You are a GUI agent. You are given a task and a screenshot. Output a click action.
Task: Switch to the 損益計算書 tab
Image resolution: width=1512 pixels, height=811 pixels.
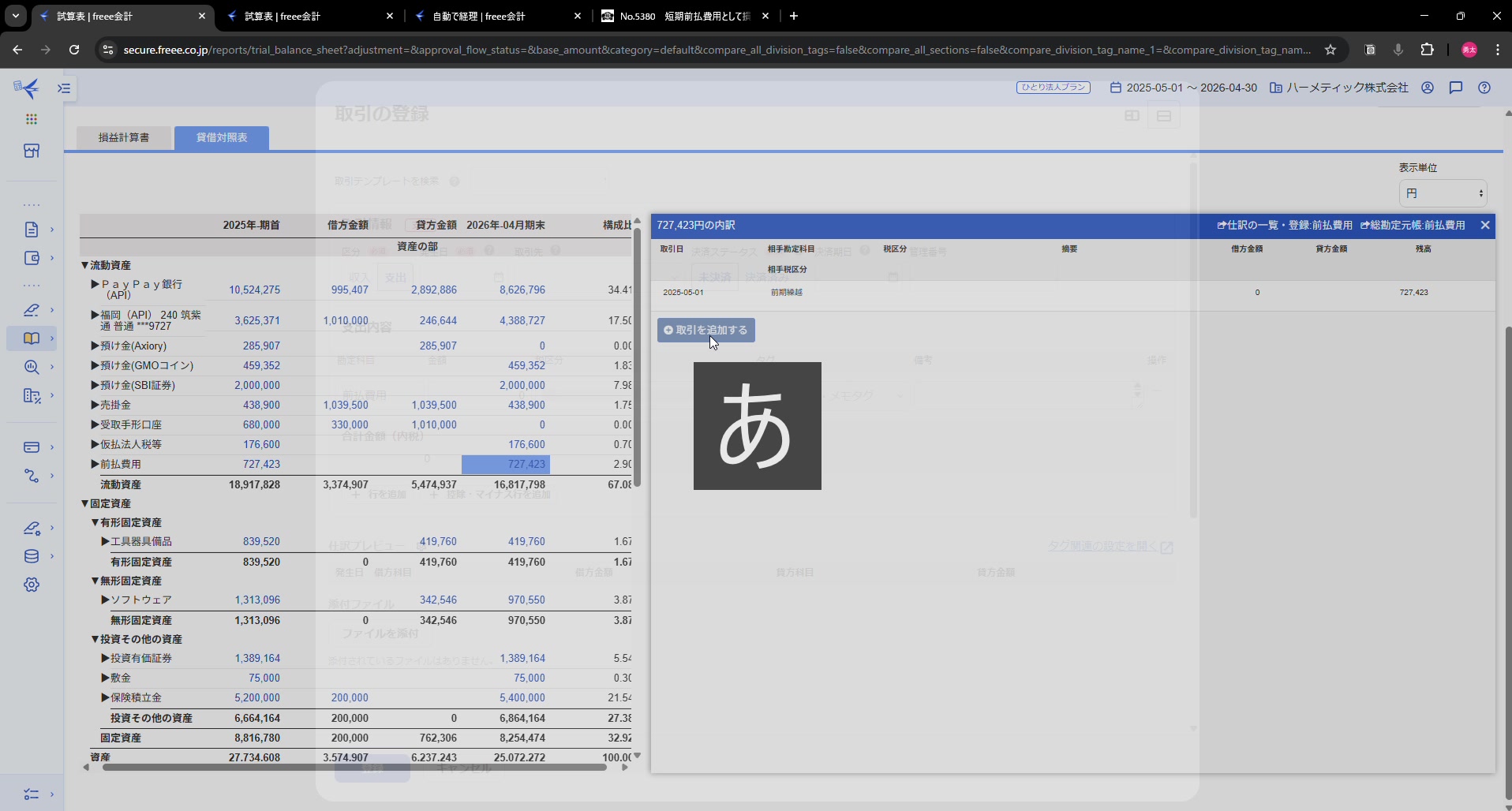pos(124,137)
